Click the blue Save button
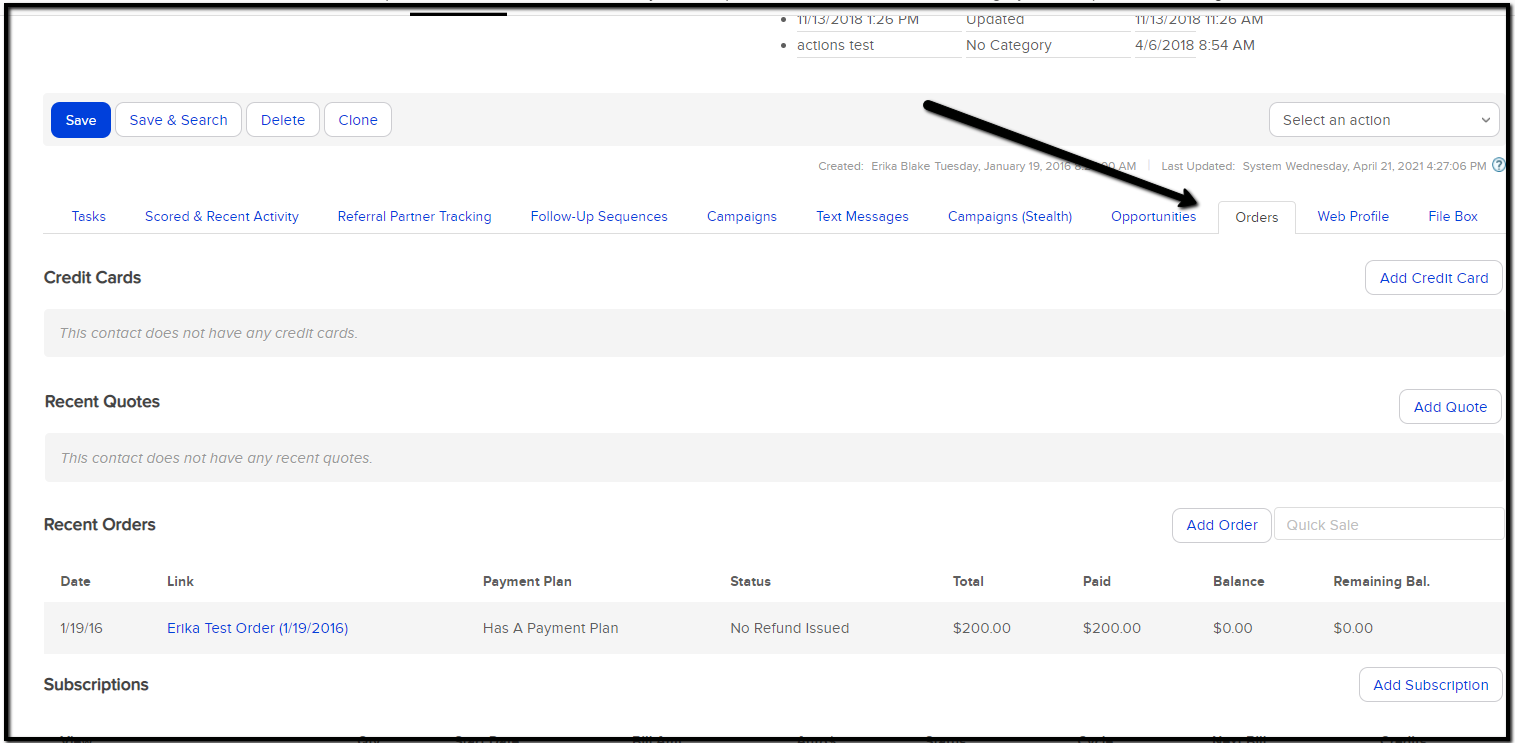Screen dimensions: 1515x743 tap(81, 120)
